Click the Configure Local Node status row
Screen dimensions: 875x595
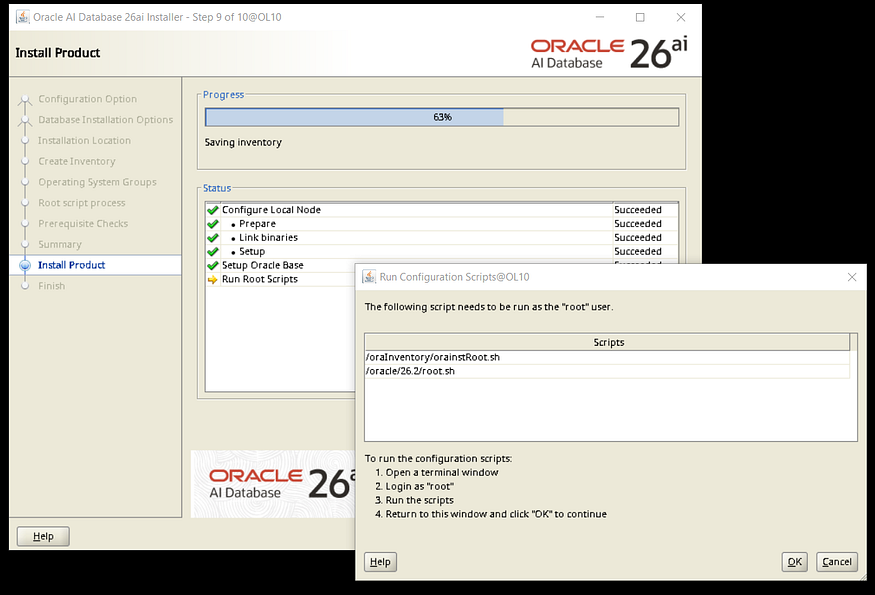click(442, 210)
